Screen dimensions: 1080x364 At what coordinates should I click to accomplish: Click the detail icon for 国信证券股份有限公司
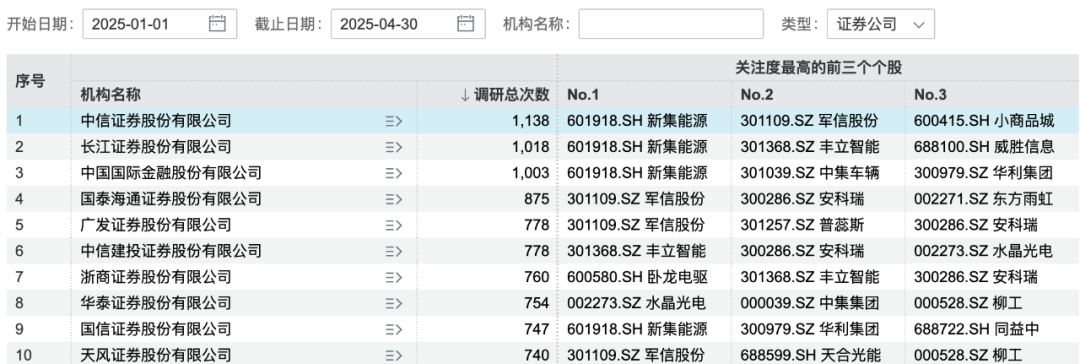point(393,329)
